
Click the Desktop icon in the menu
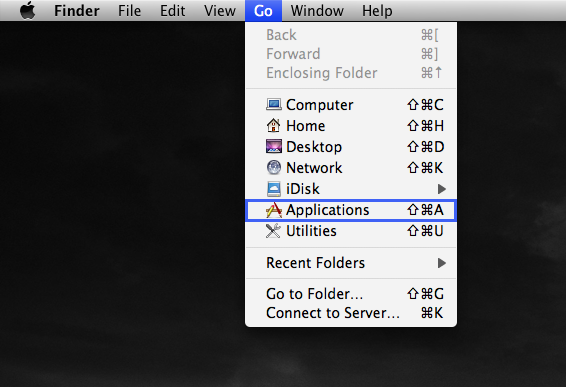coord(274,147)
